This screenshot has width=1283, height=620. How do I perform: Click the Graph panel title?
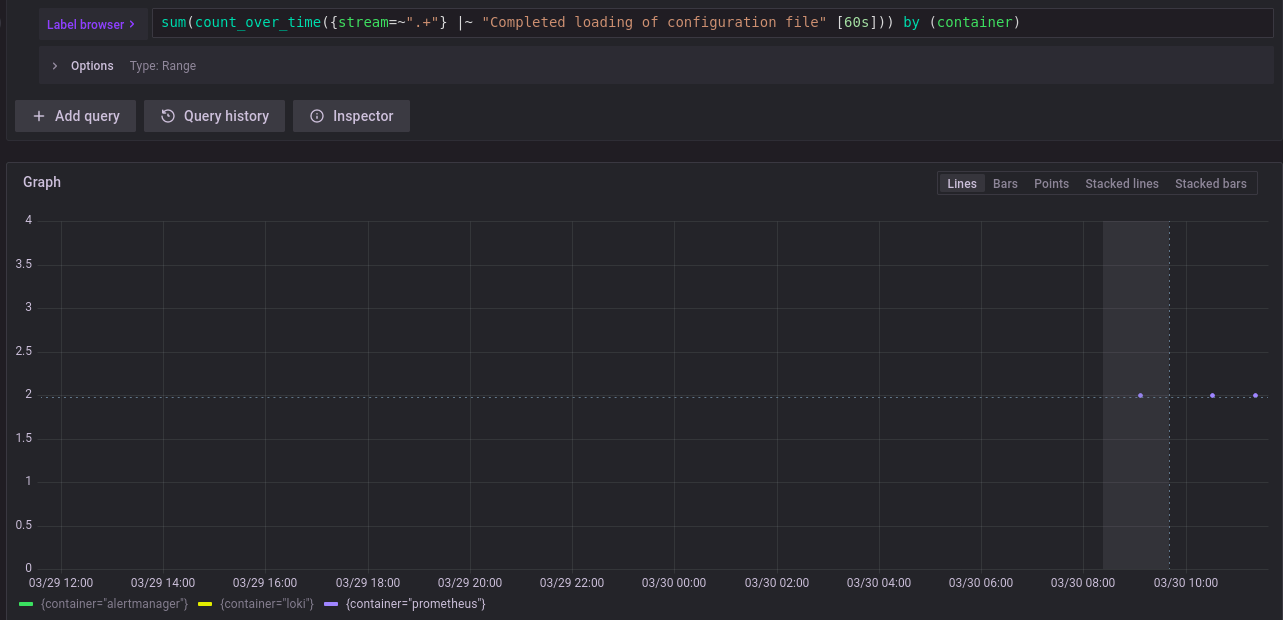click(x=42, y=182)
